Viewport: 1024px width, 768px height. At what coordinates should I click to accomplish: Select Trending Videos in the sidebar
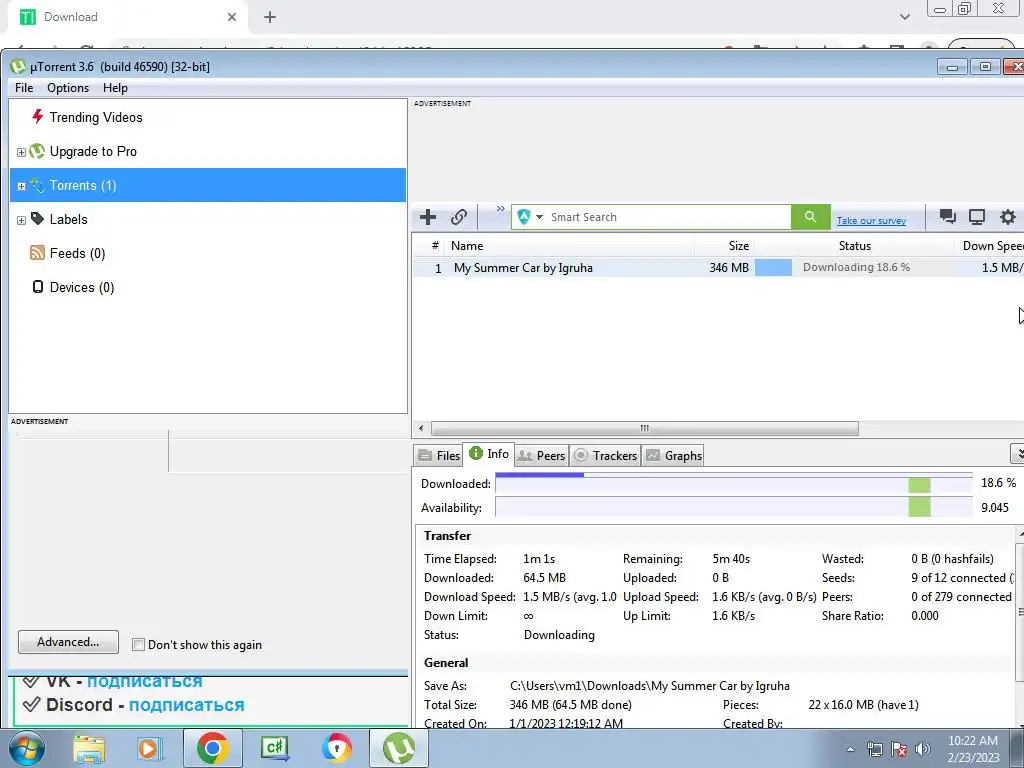coord(95,118)
